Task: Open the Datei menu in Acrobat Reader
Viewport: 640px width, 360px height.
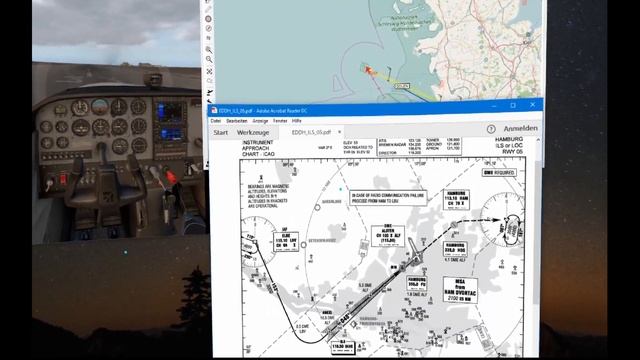Action: pos(216,121)
